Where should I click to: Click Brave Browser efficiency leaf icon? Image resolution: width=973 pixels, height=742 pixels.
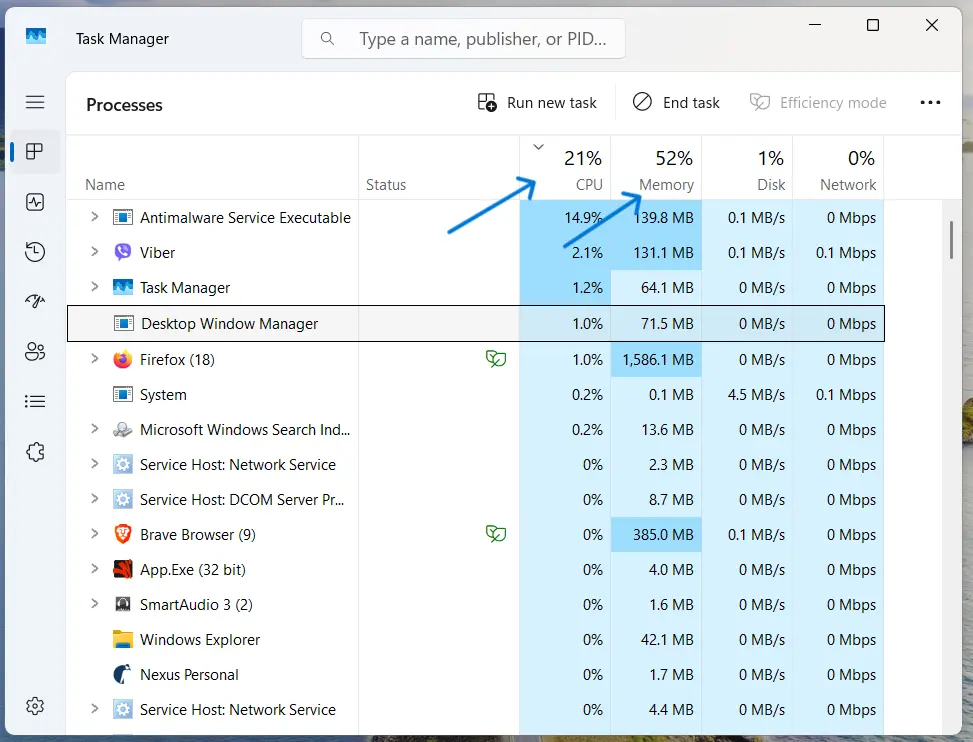[x=496, y=534]
